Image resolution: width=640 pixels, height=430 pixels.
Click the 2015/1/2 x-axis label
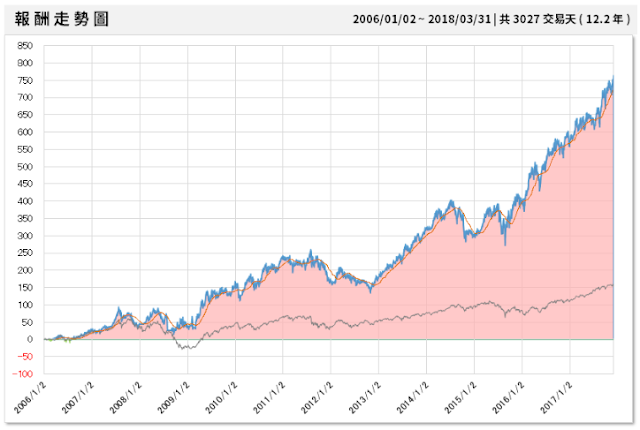[460, 398]
